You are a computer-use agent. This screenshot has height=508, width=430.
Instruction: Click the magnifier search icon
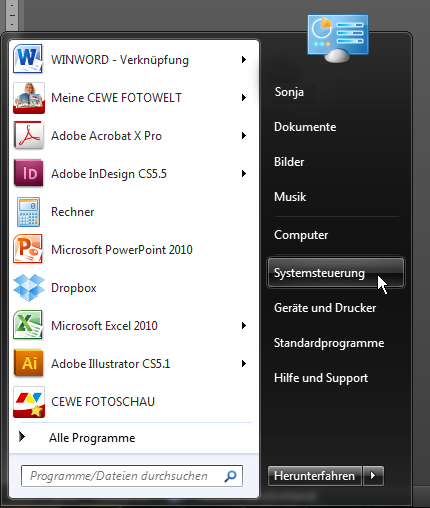tap(230, 476)
